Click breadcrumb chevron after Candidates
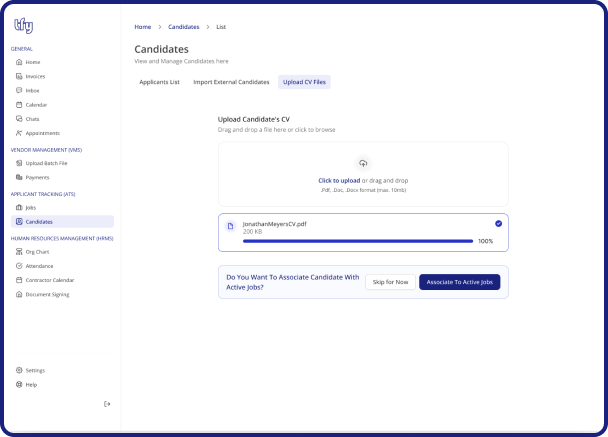Screen dimensions: 608x437 coord(208,27)
